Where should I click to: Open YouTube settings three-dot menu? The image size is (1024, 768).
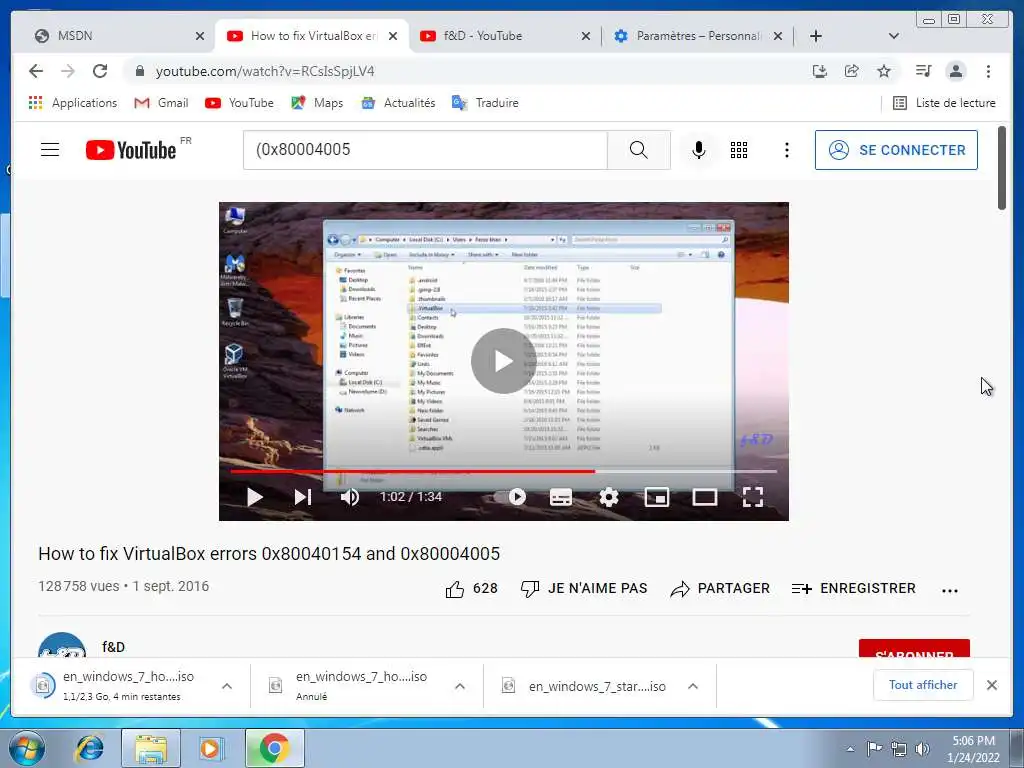787,150
